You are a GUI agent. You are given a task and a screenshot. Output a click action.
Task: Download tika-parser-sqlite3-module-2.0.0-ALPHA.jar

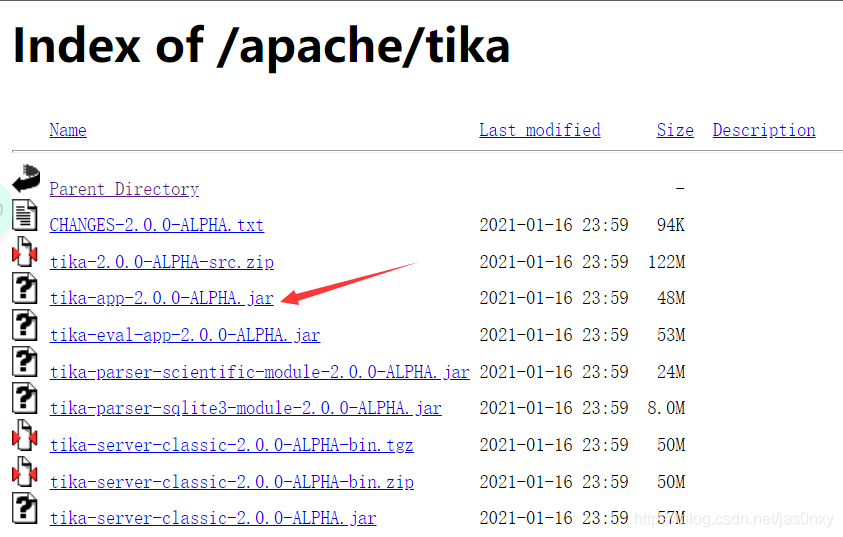[x=246, y=408]
